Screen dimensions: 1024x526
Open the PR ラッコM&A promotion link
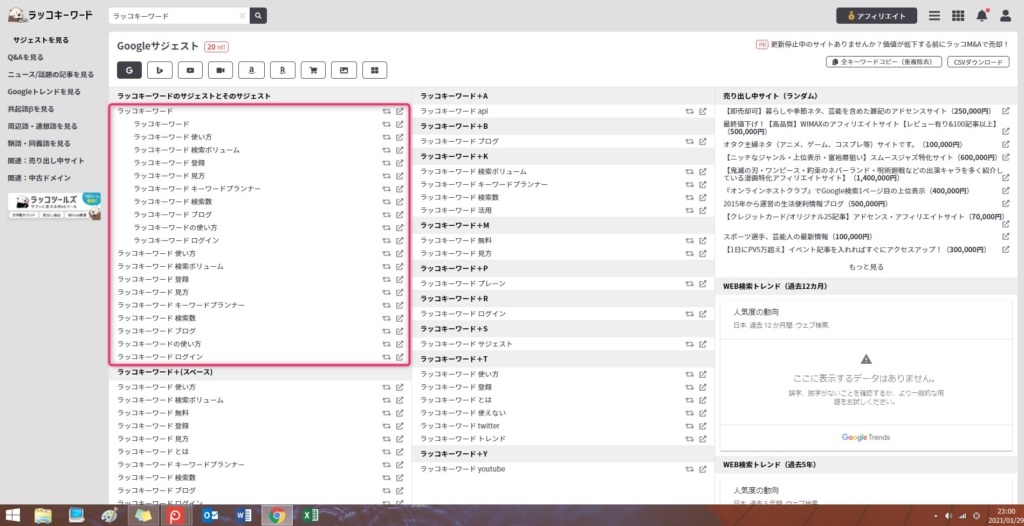tap(882, 44)
